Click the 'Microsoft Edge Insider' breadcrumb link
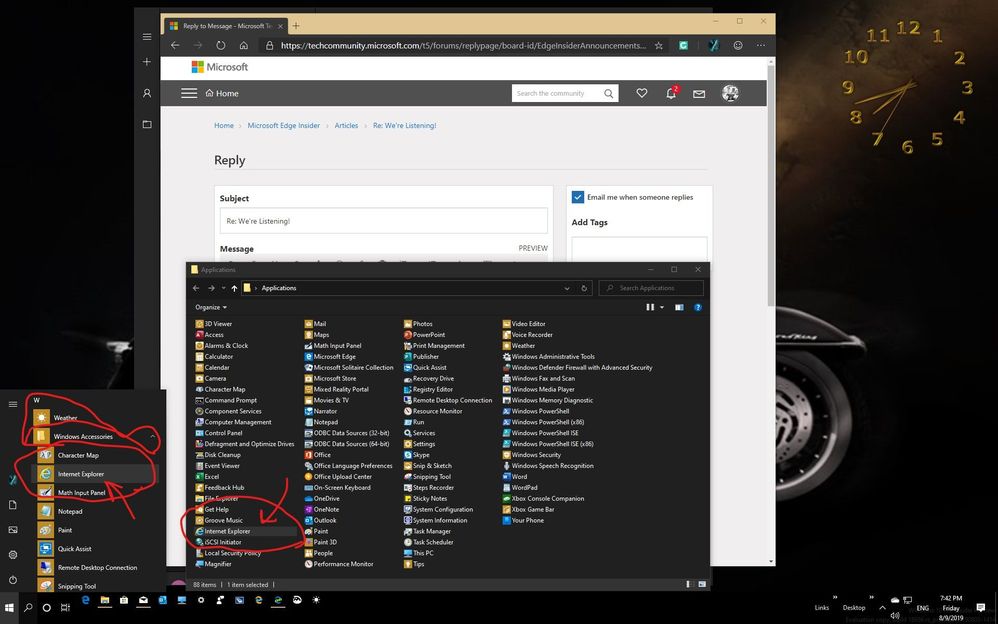Viewport: 998px width, 624px height. [283, 125]
